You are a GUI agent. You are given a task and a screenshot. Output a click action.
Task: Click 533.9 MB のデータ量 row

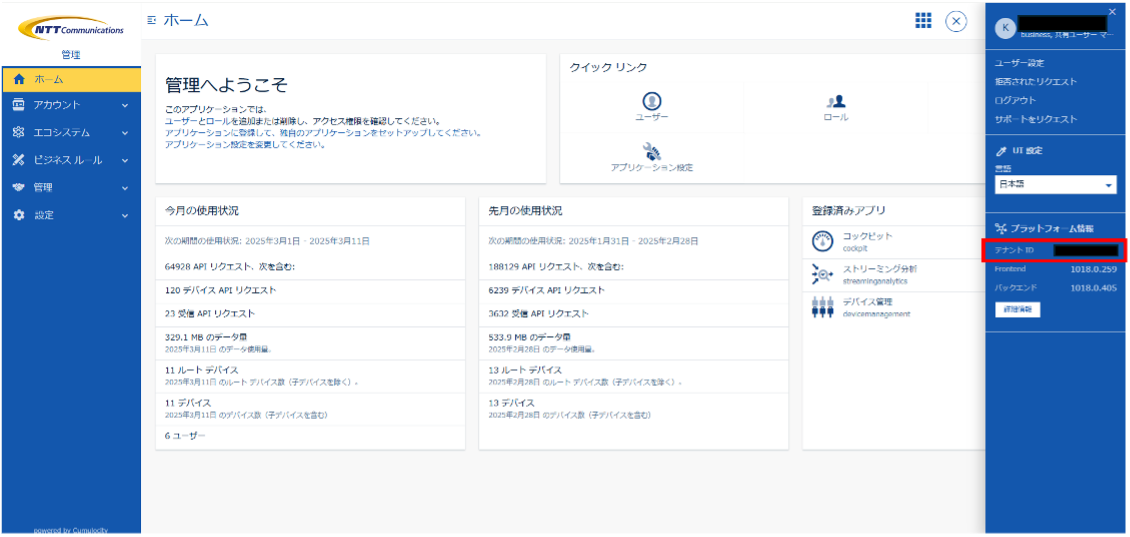(633, 342)
